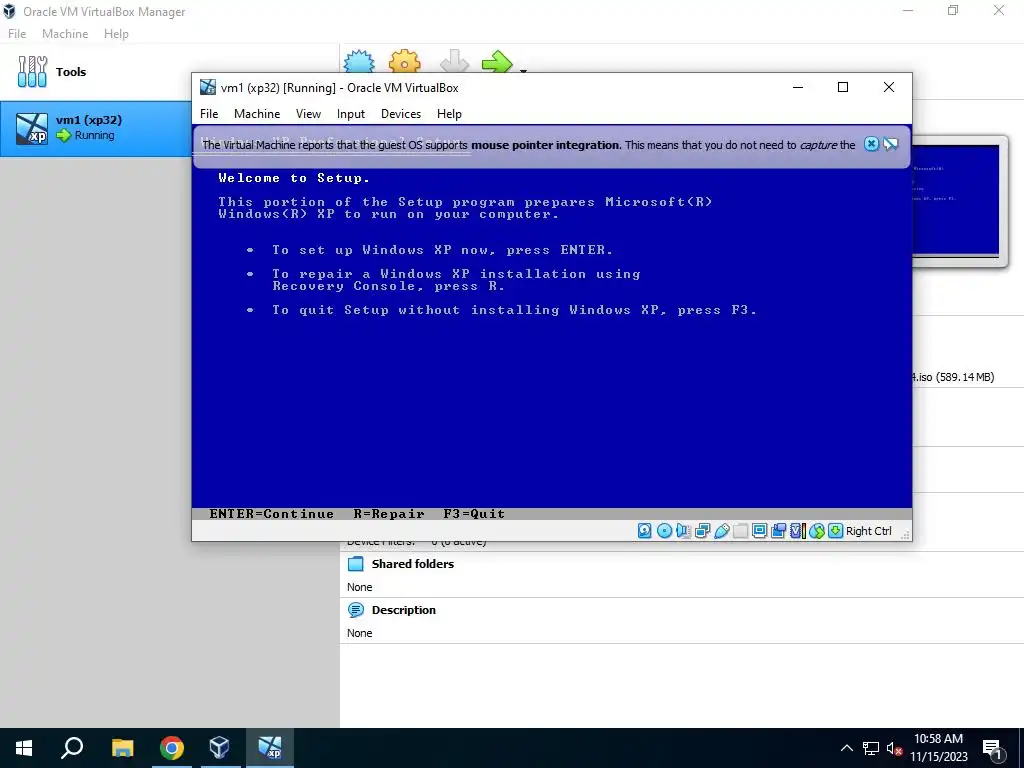Viewport: 1024px width, 768px height.
Task: Click the muted volume tray icon
Action: (894, 748)
